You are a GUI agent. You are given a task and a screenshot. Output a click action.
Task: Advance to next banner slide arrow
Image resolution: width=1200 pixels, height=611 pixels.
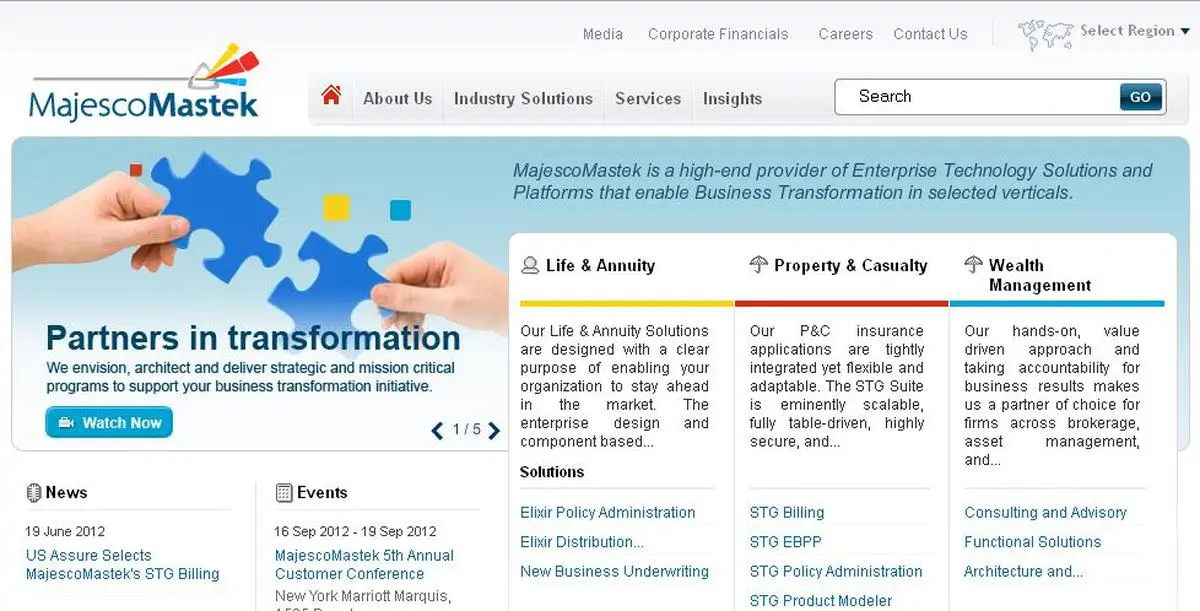493,431
